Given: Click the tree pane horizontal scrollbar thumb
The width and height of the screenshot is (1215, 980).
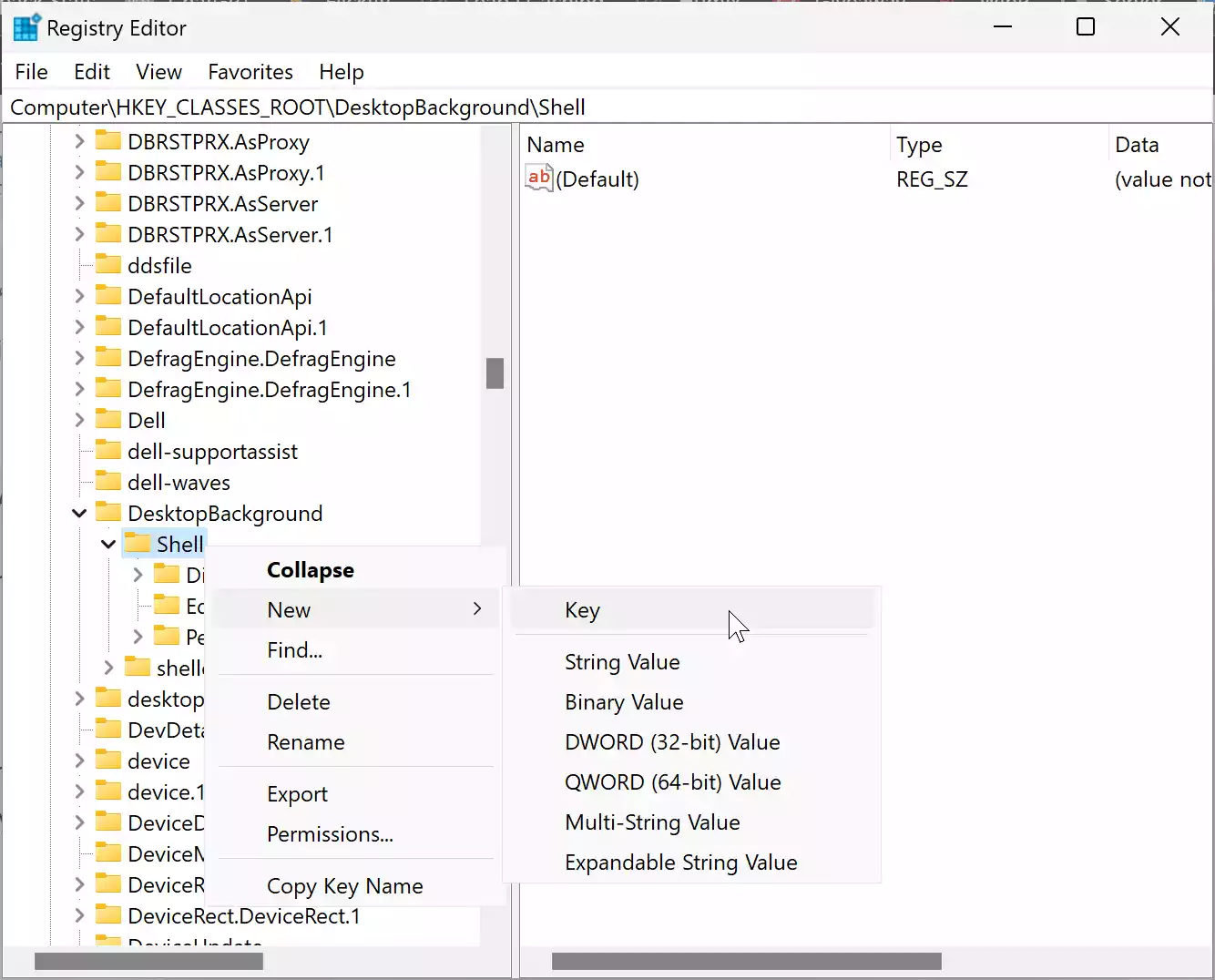Looking at the screenshot, I should pyautogui.click(x=149, y=961).
